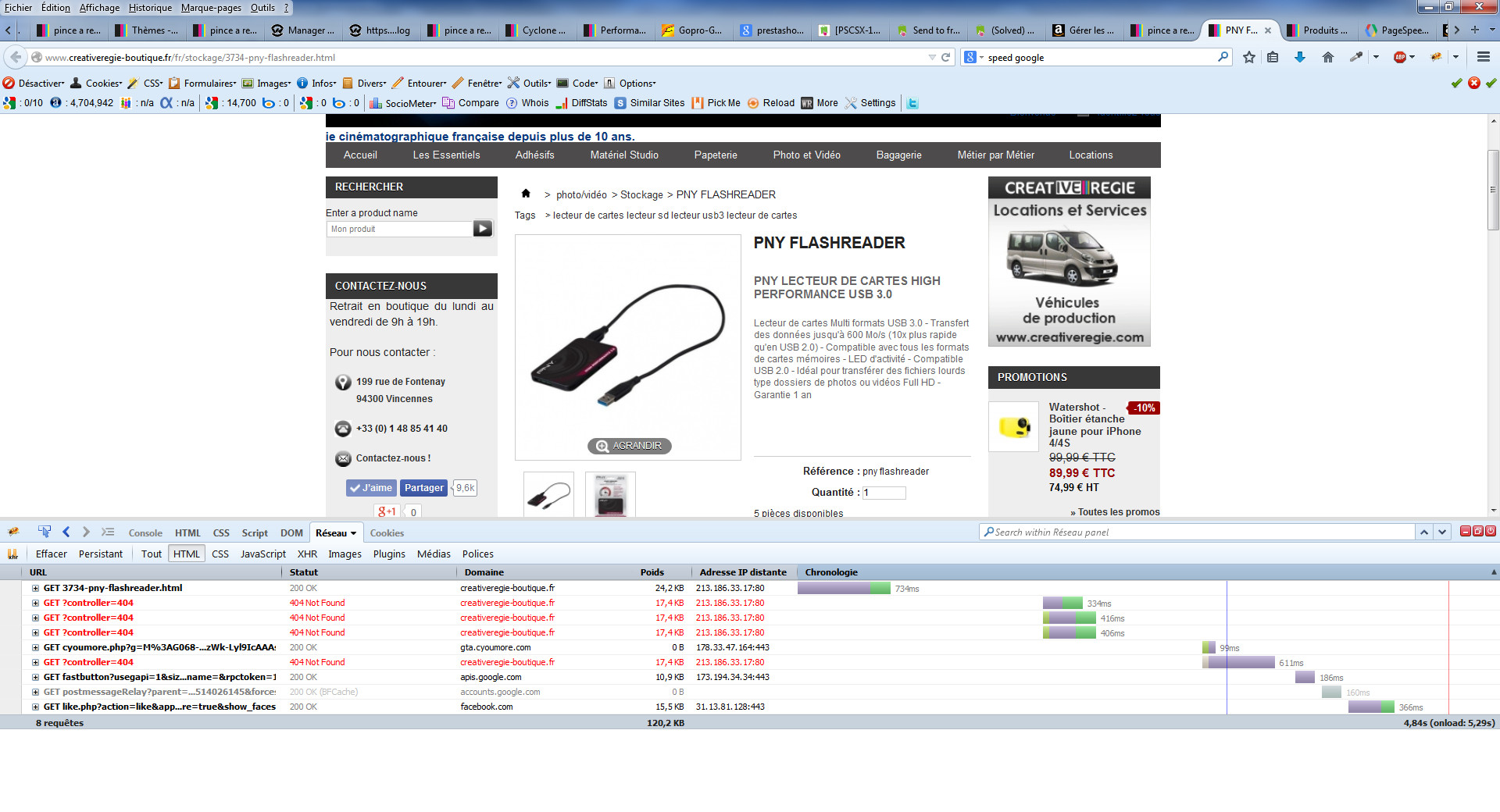Click the page's vertical scrollbar thumb
1500x812 pixels.
1493,190
